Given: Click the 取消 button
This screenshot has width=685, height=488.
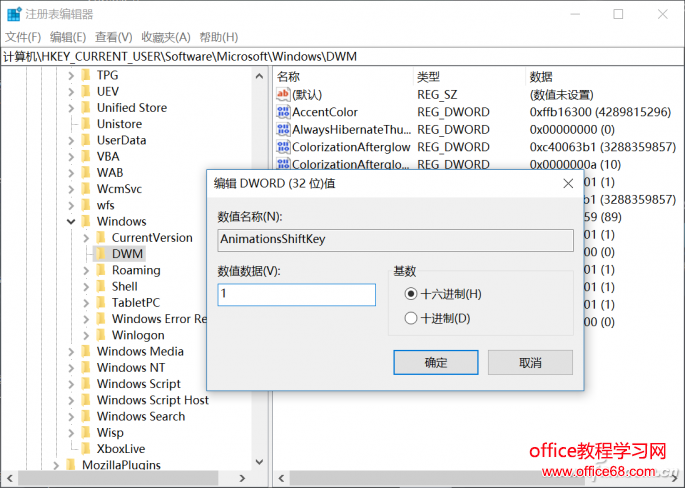Looking at the screenshot, I should (x=530, y=362).
